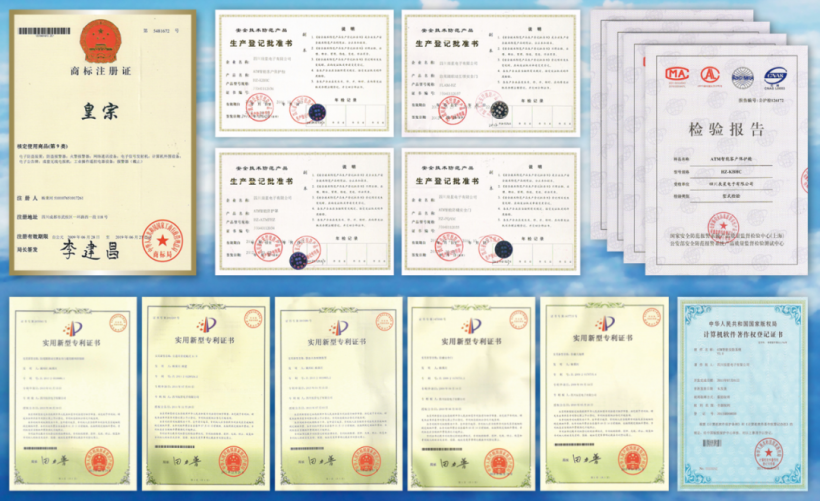Open the bottom-right 生产登记批准书 certificate

point(489,211)
